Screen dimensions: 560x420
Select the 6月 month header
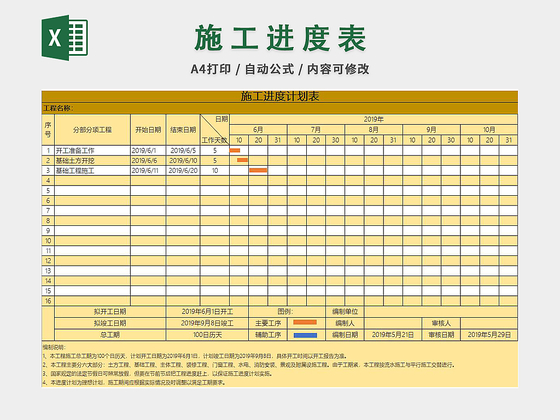click(x=258, y=130)
